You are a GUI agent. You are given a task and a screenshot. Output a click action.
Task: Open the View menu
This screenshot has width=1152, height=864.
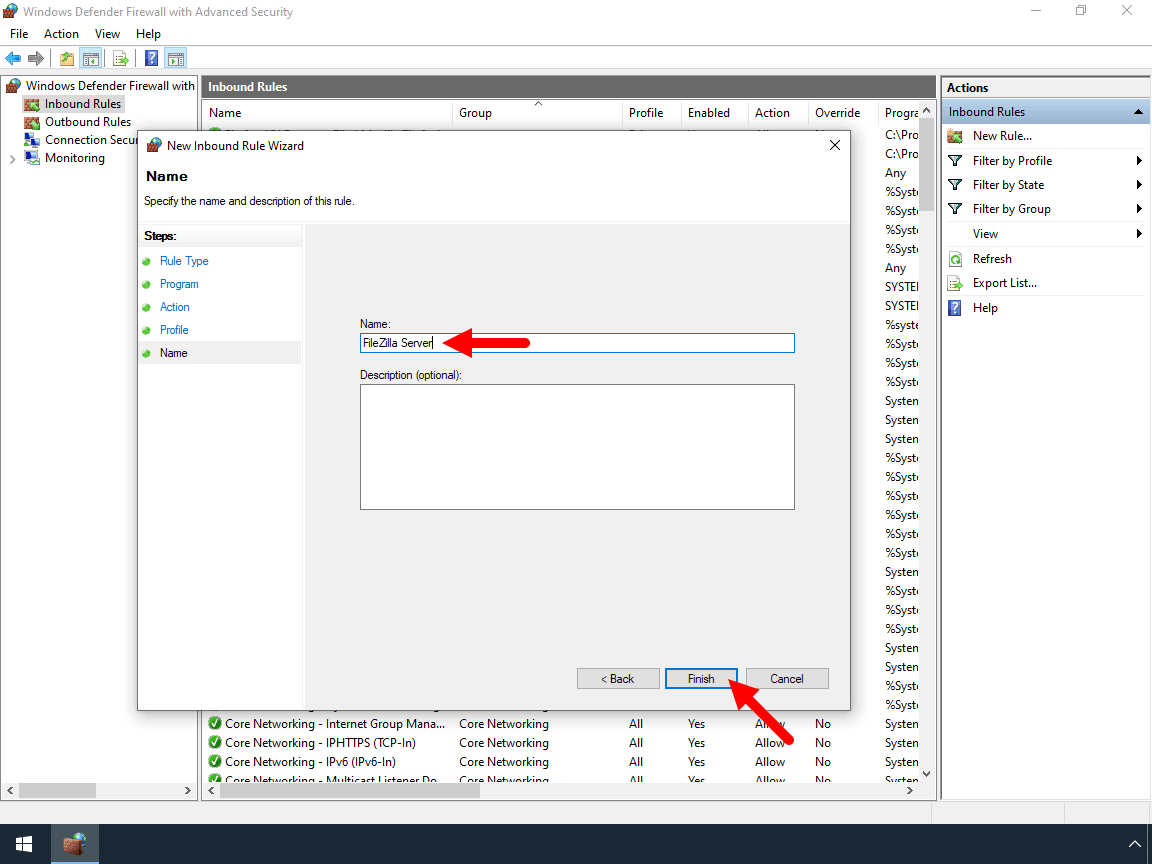click(x=107, y=33)
